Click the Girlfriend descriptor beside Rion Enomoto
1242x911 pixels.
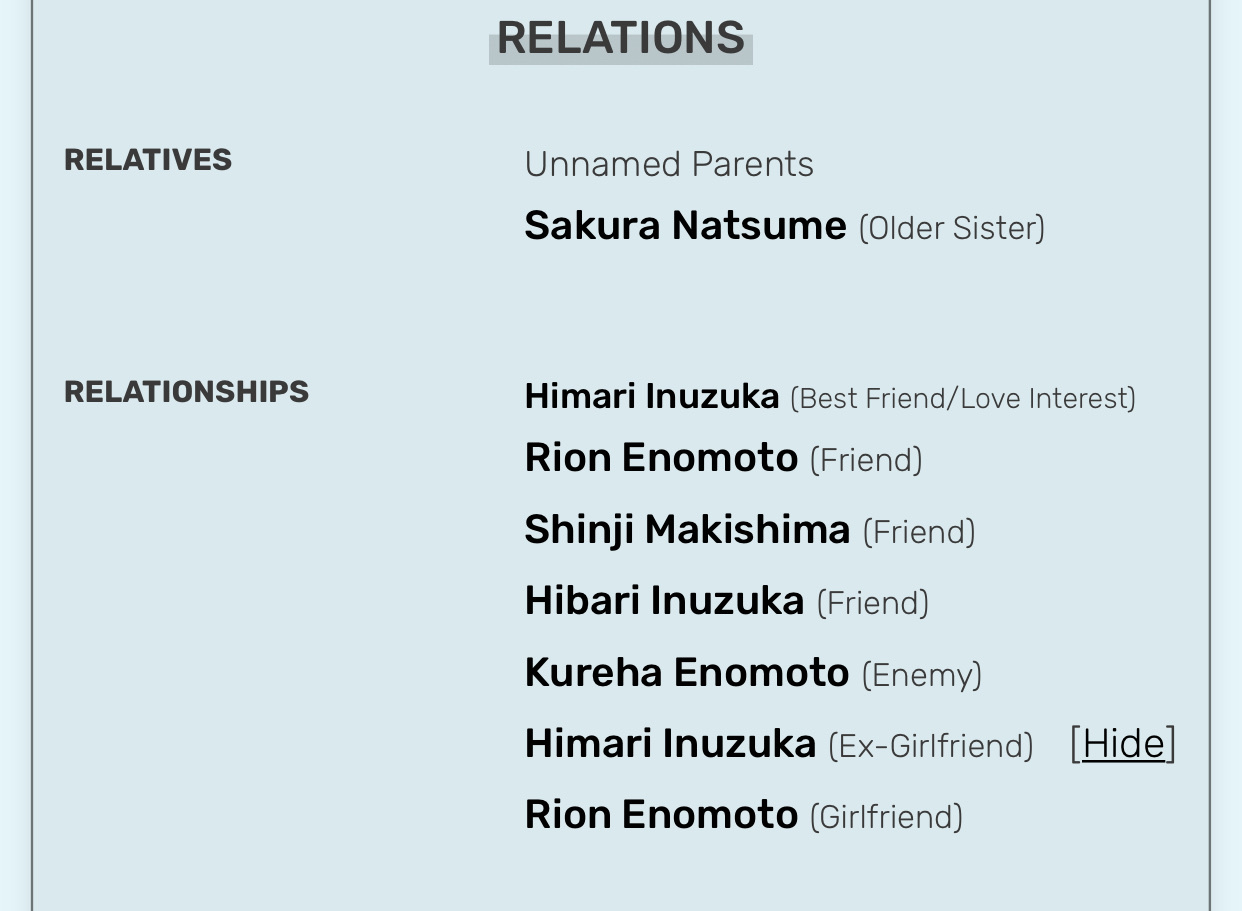[886, 818]
